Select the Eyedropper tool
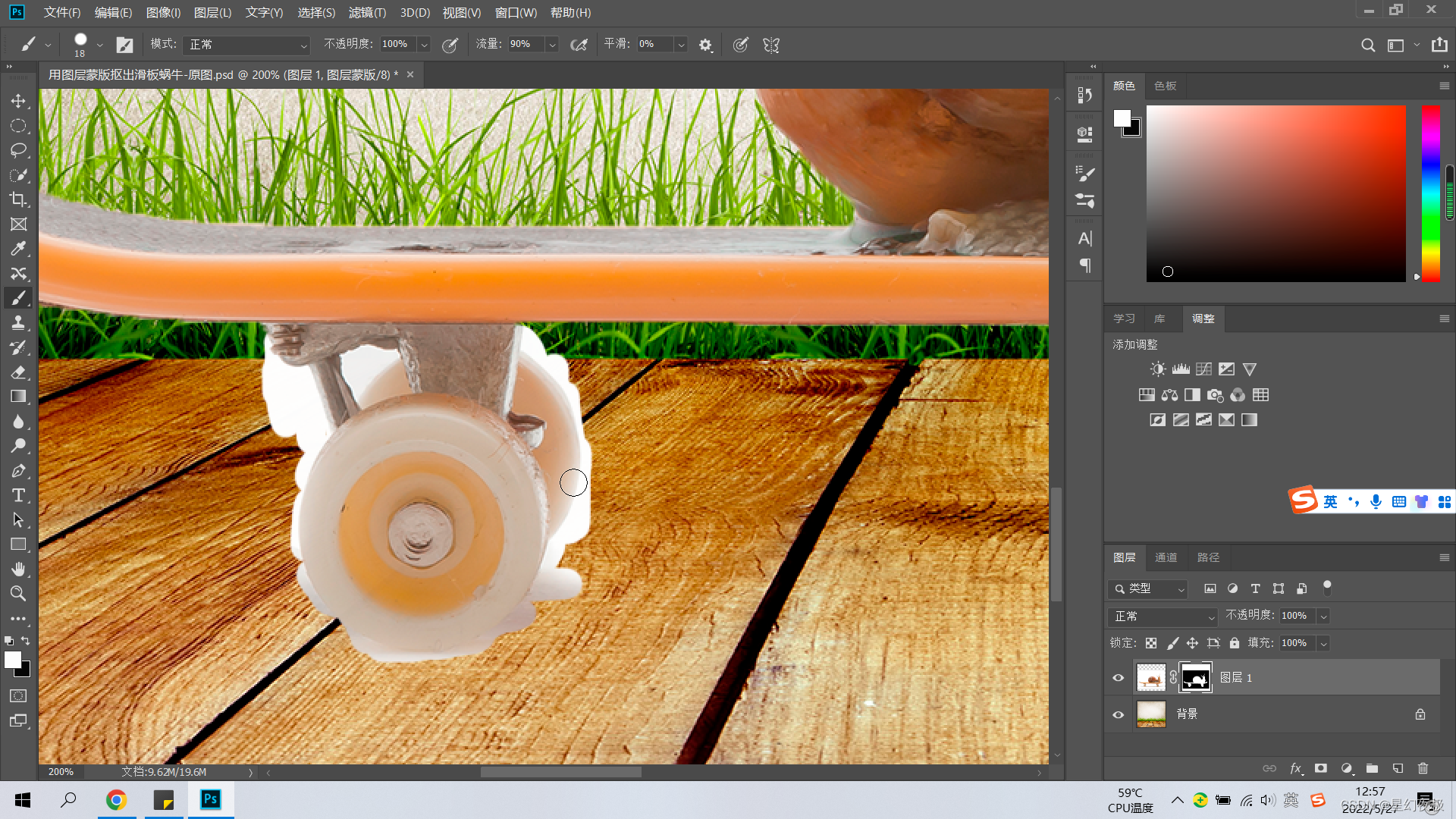Image resolution: width=1456 pixels, height=819 pixels. 18,249
